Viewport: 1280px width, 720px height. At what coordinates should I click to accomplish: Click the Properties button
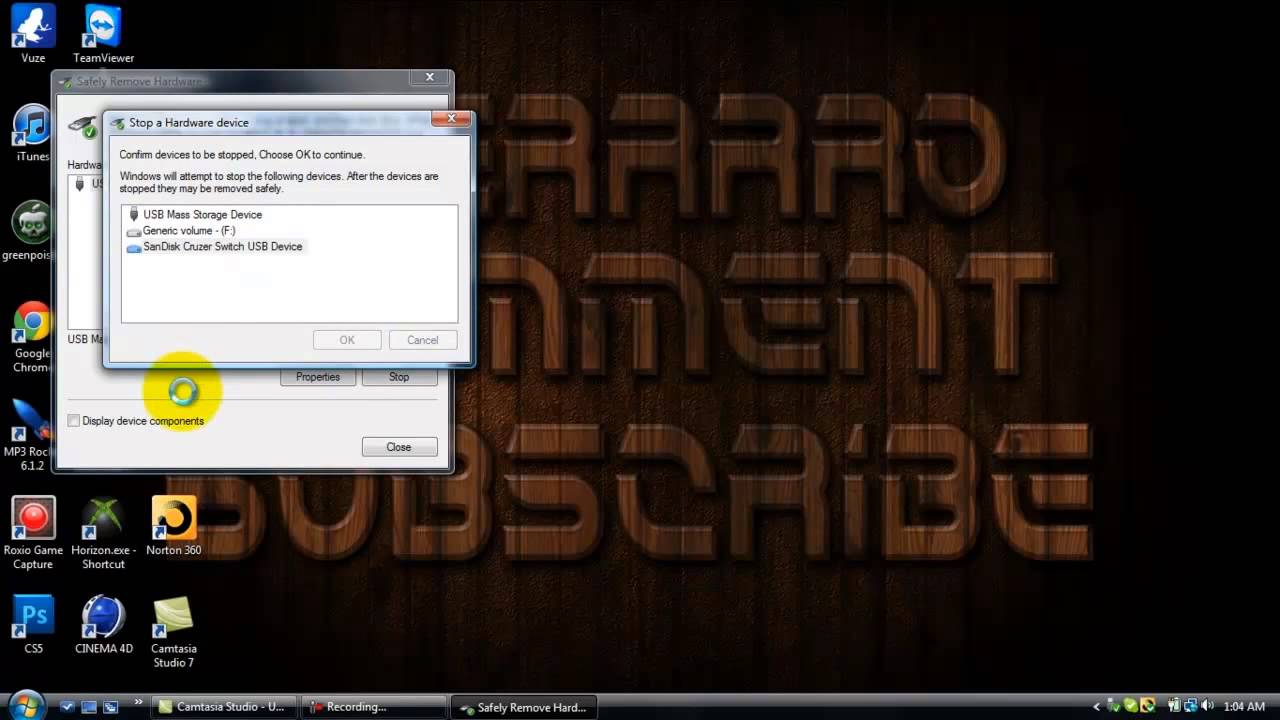click(318, 377)
